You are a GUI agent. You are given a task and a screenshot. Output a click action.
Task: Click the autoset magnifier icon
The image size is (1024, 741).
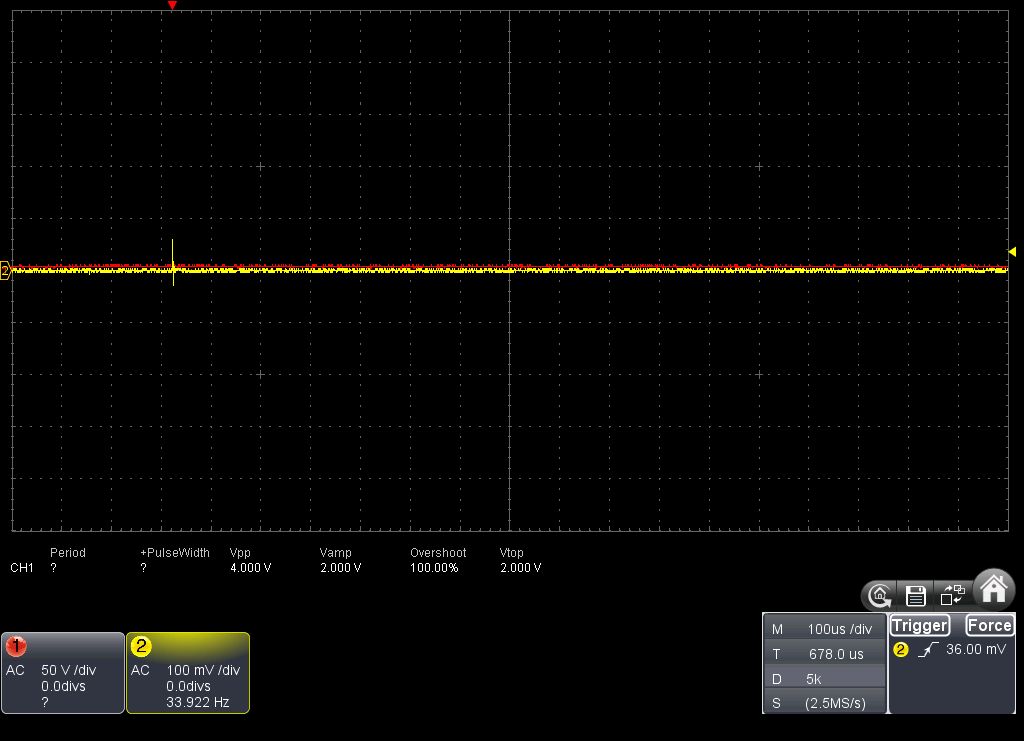click(880, 595)
